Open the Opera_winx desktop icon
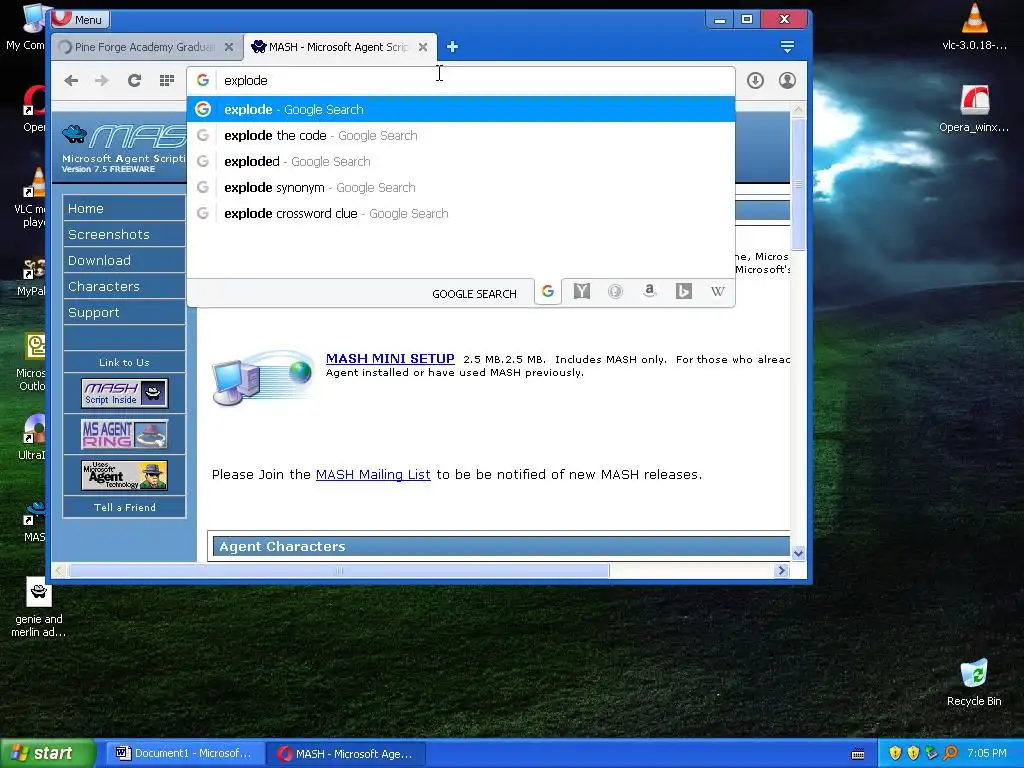Screen dimensions: 1024x768 click(974, 109)
